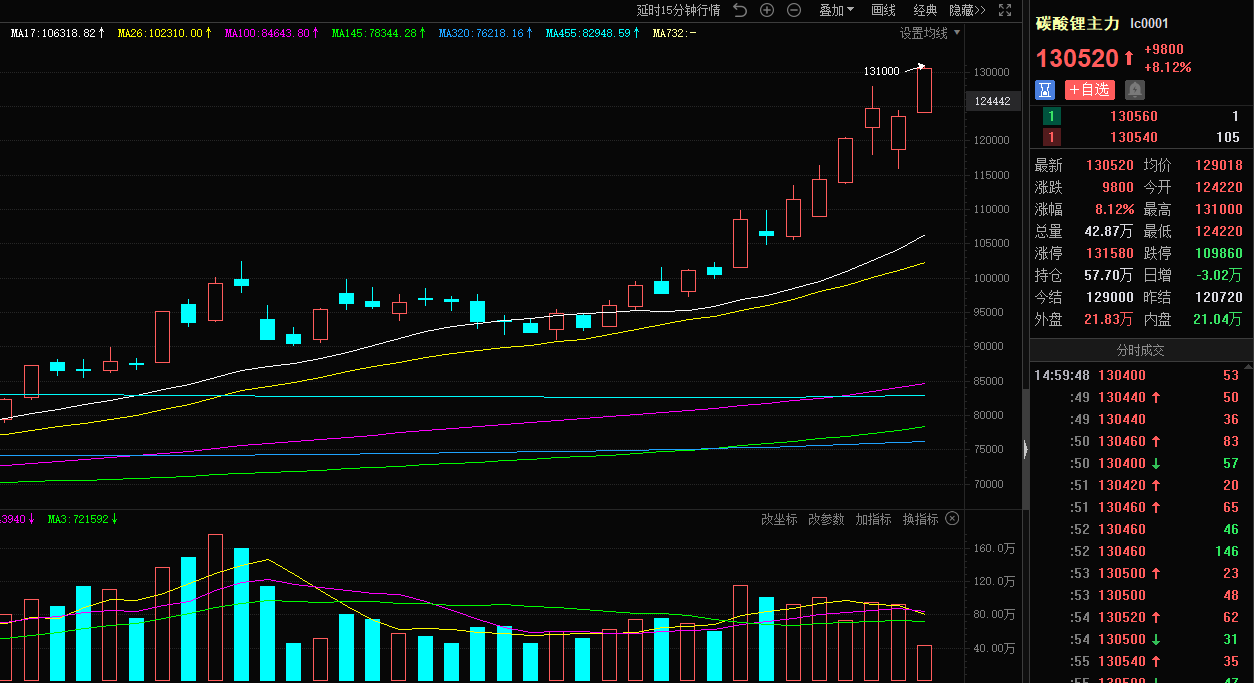Click the undo arrow icon in chart toolbar
1254x683 pixels.
click(740, 10)
